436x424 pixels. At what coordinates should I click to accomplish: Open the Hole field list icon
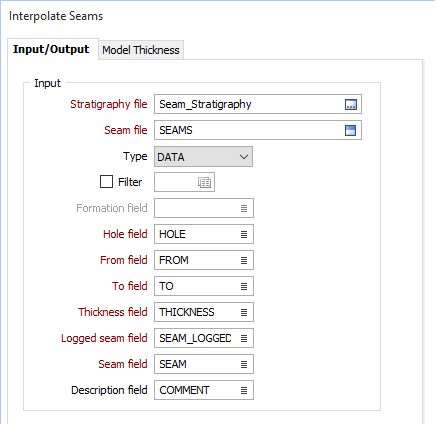tap(244, 234)
